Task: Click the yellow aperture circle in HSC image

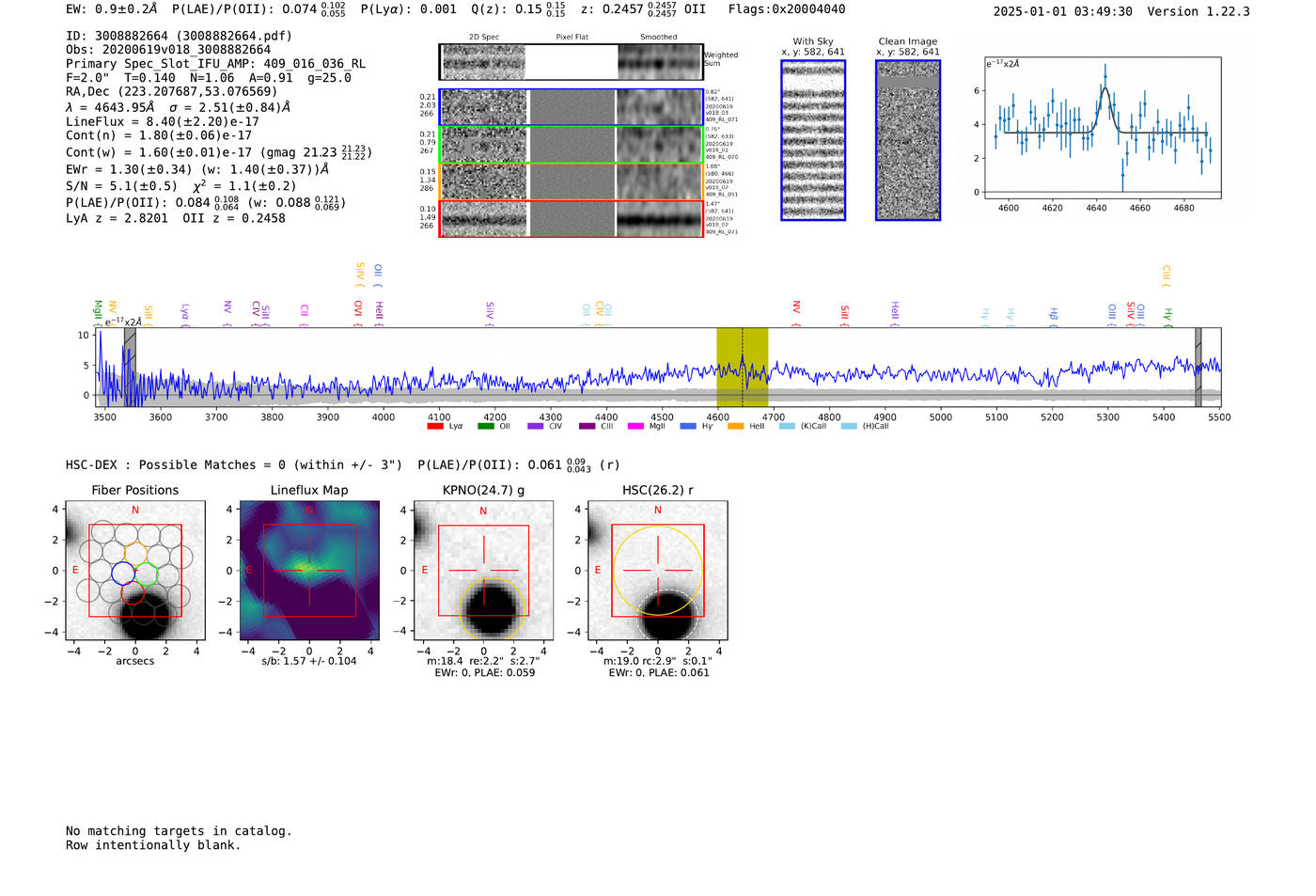Action: (657, 527)
